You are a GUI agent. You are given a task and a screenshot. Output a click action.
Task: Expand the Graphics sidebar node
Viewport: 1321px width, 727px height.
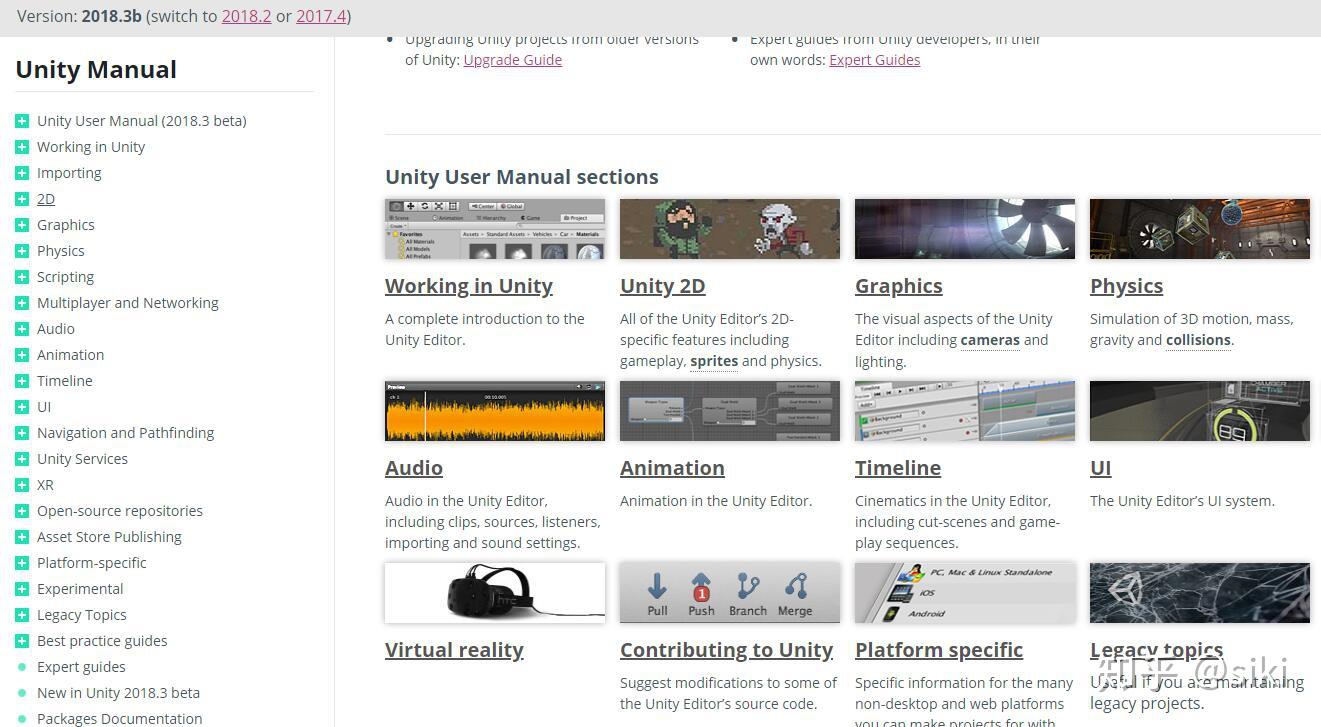(22, 225)
